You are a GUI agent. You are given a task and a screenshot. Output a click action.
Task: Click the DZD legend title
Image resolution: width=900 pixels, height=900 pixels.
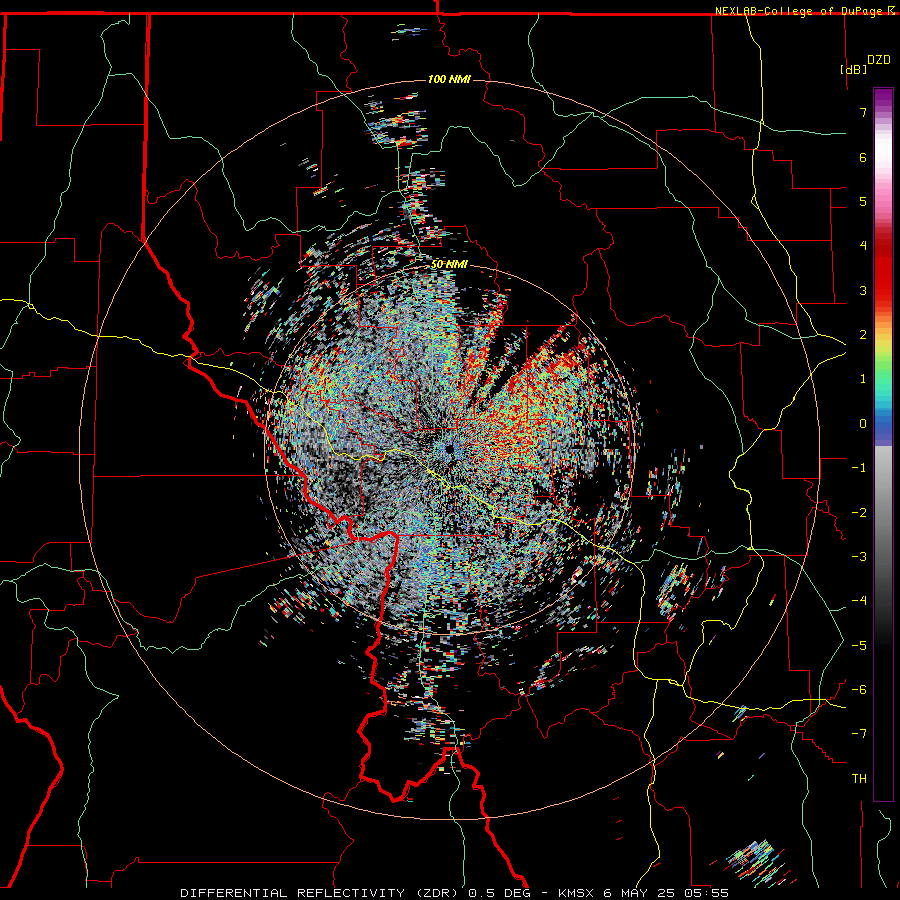[879, 60]
